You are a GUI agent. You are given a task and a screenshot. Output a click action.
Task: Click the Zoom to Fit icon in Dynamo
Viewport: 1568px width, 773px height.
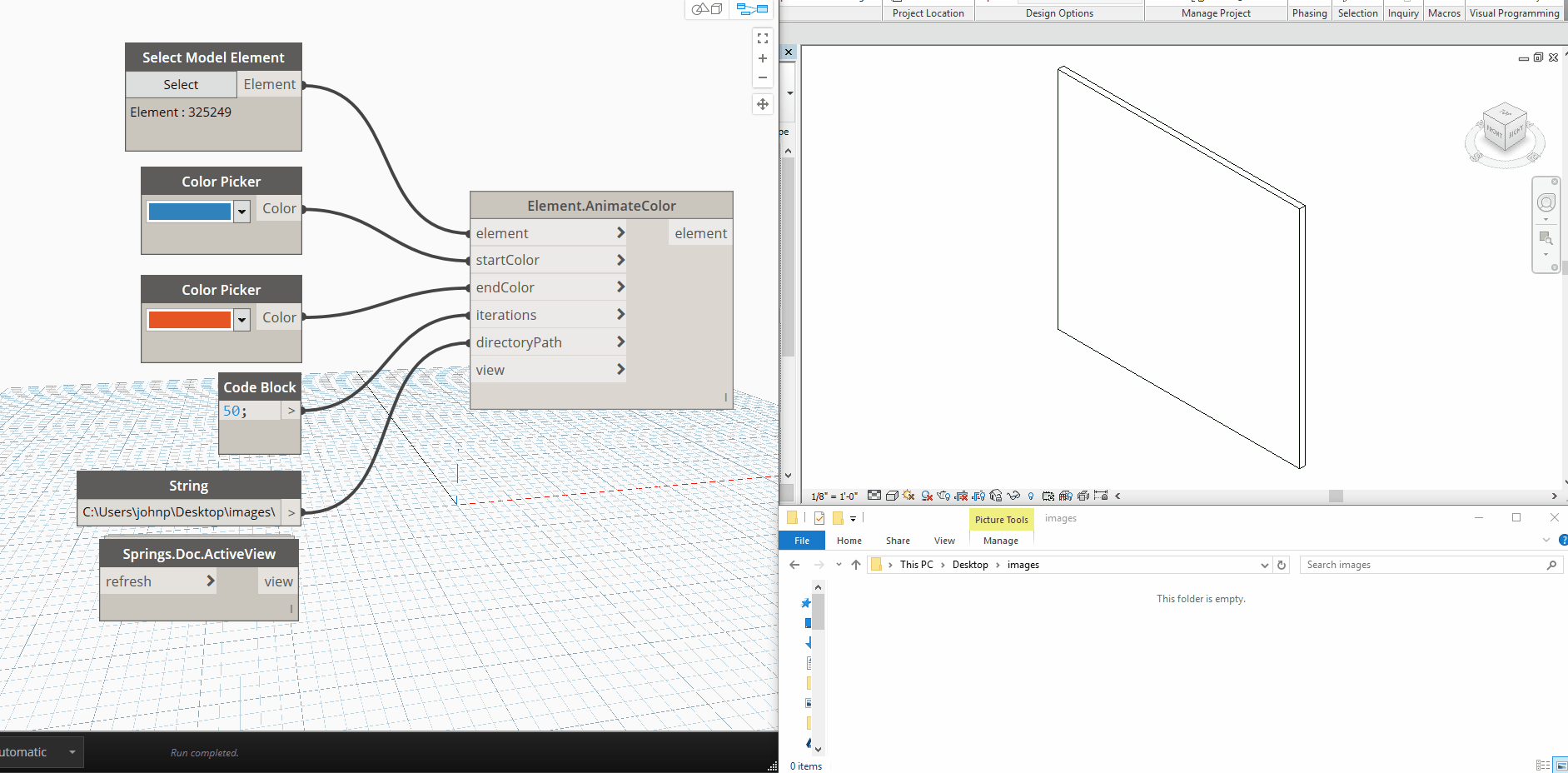pos(762,38)
